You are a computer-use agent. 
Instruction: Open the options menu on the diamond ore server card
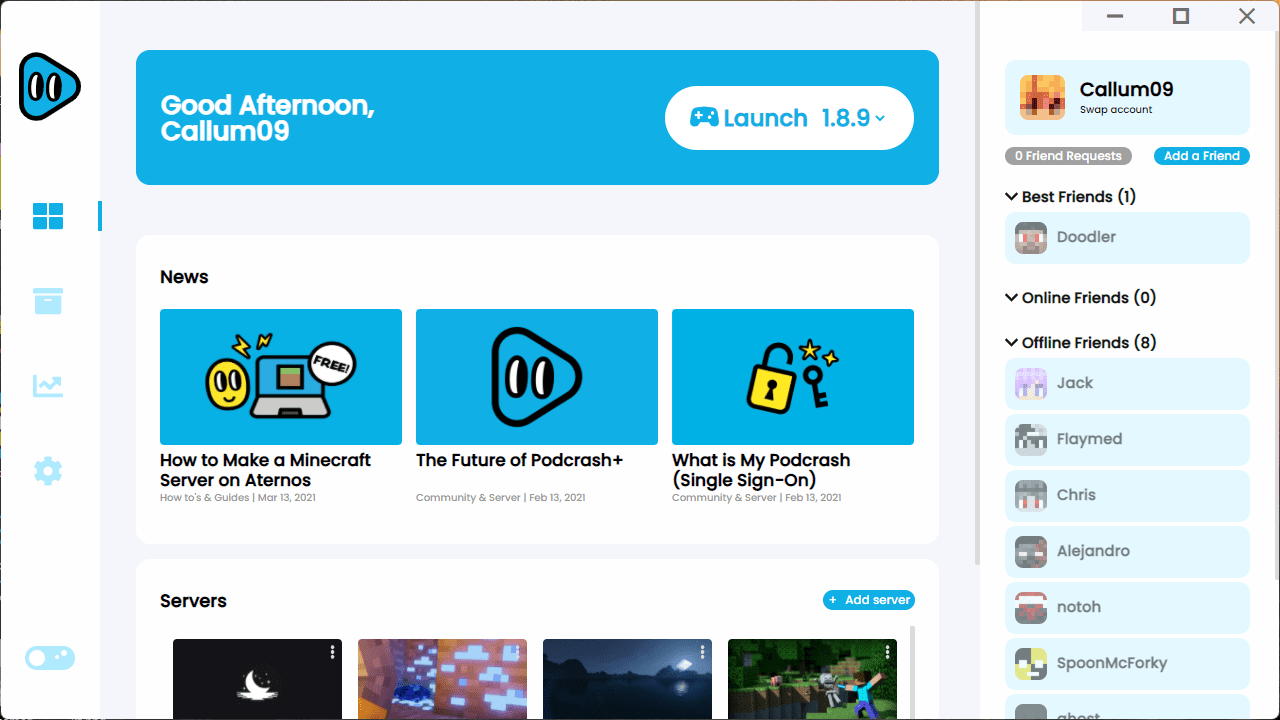(517, 652)
